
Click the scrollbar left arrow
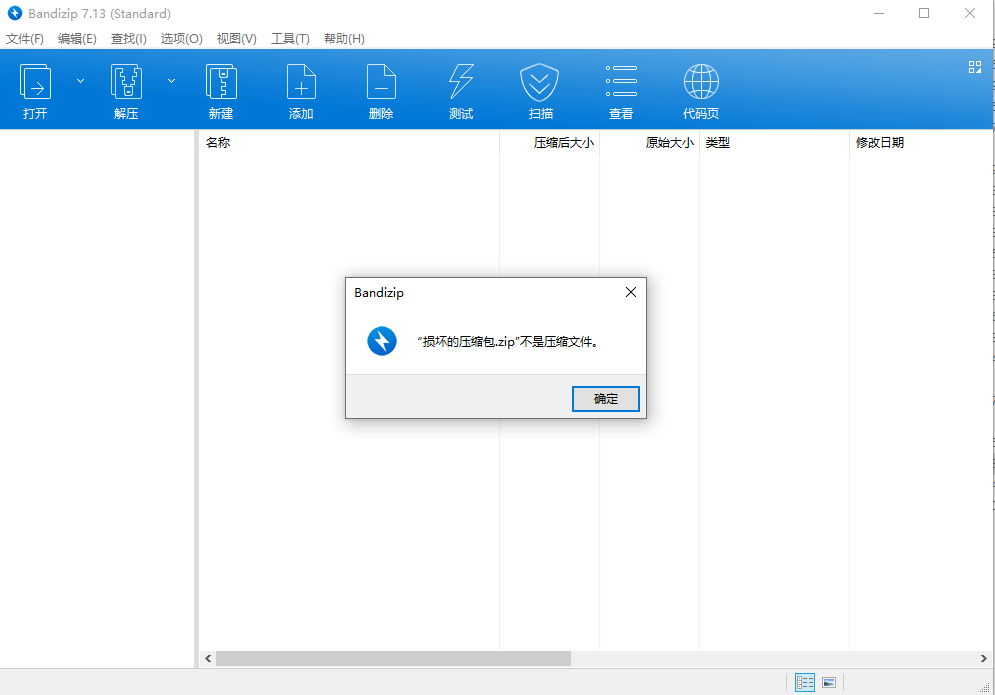coord(208,658)
